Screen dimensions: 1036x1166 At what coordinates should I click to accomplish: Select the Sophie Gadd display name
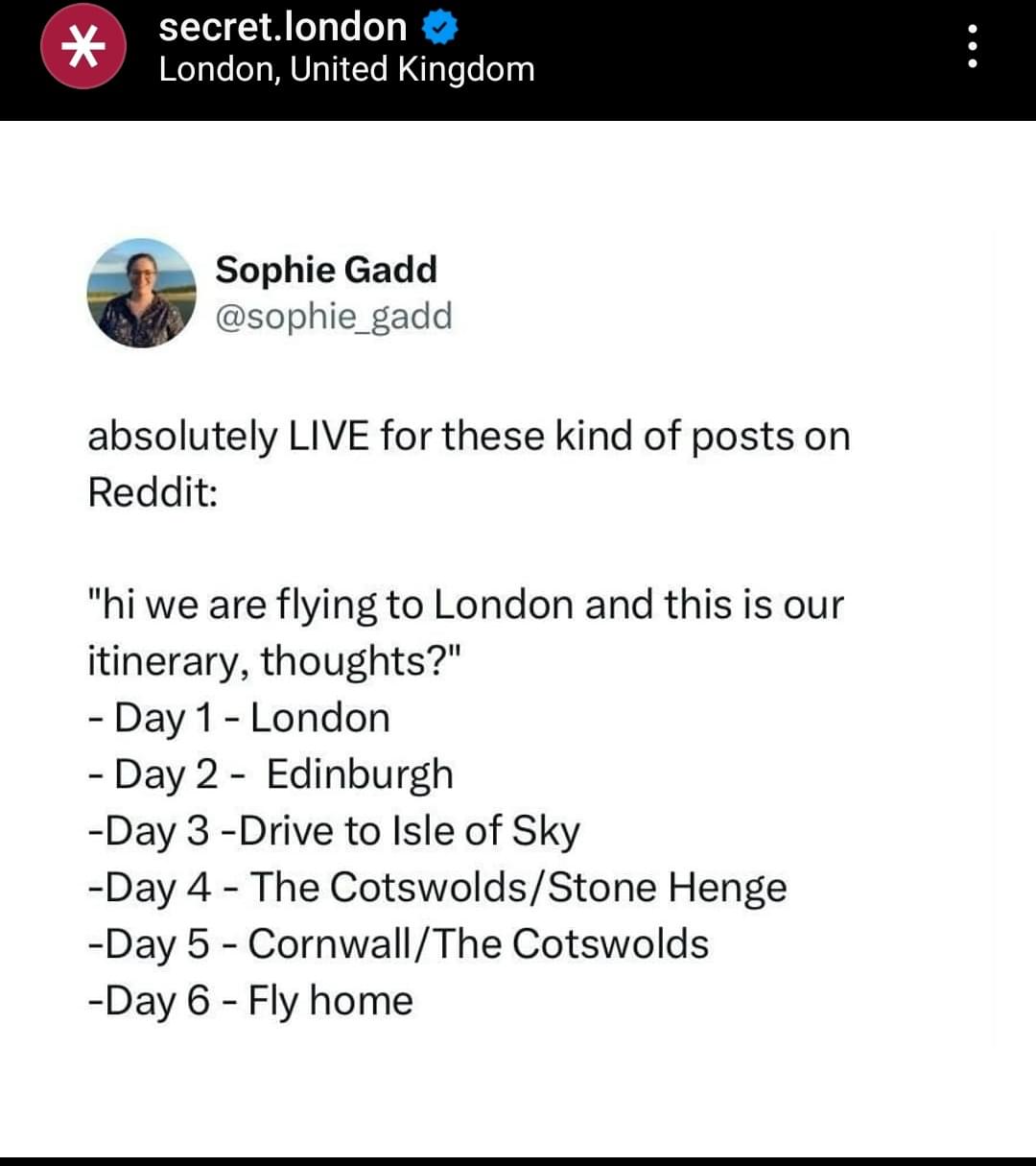pyautogui.click(x=326, y=270)
